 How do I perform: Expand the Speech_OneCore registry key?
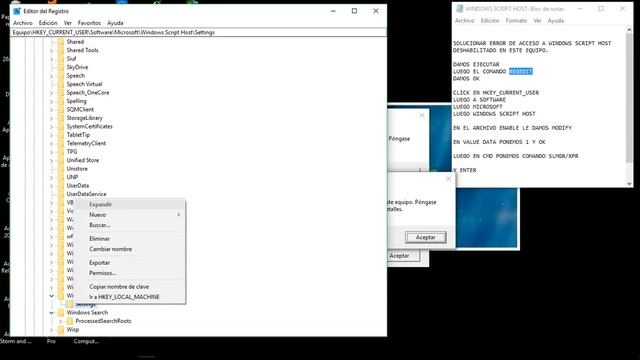pos(51,93)
